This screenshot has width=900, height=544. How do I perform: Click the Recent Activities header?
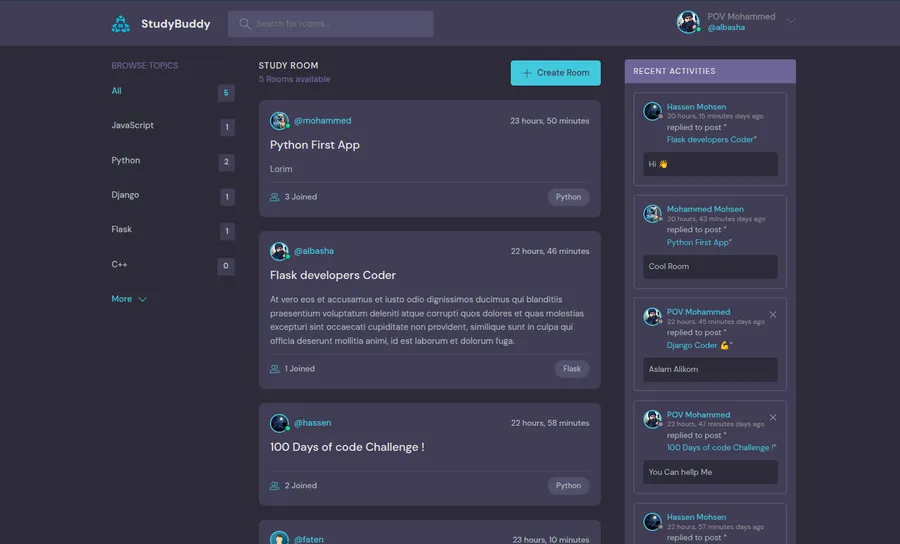(x=710, y=71)
